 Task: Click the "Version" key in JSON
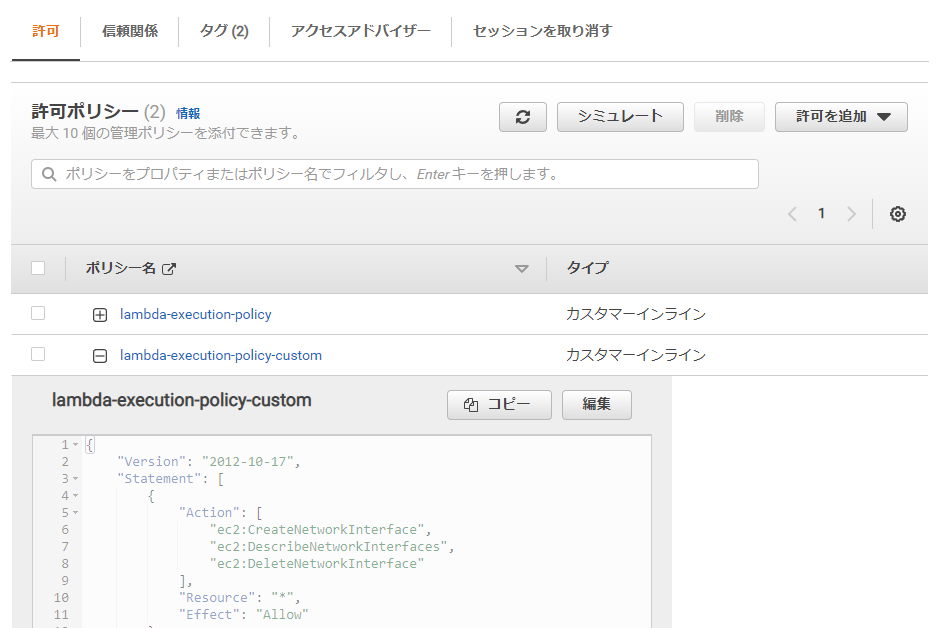[x=152, y=462]
